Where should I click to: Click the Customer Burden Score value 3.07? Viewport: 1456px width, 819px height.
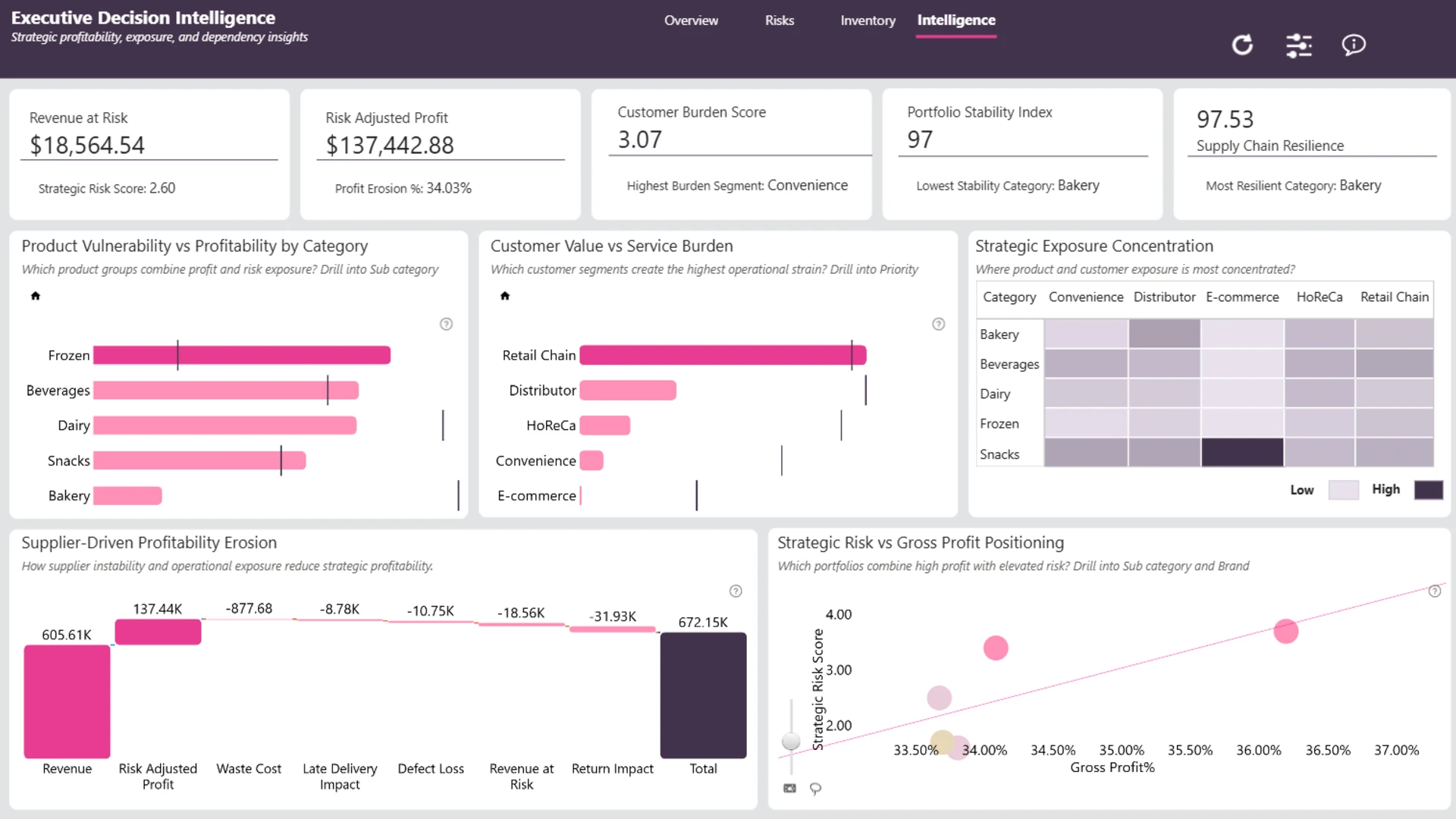click(x=640, y=140)
